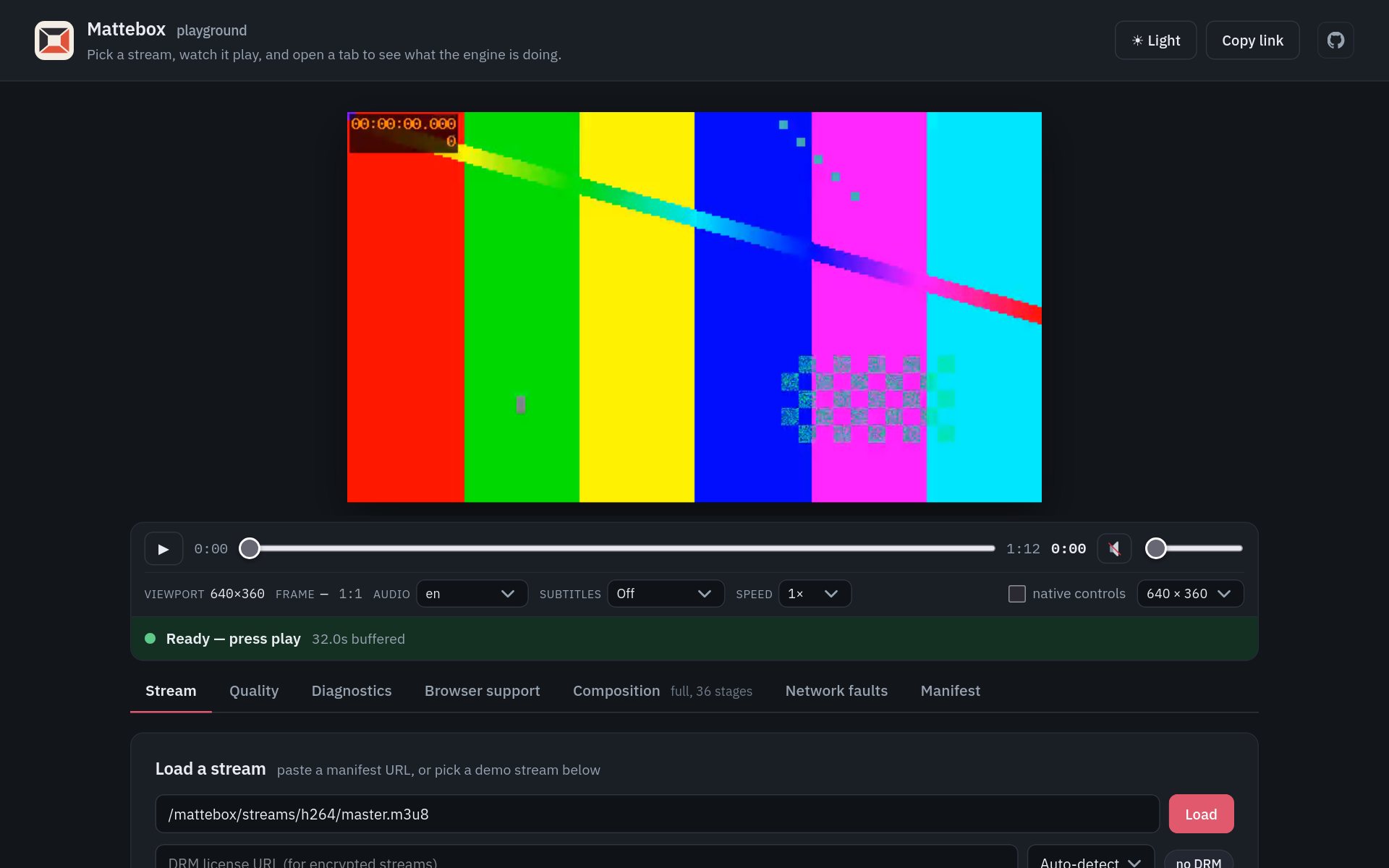Open the GitHub repository icon
The image size is (1389, 868).
1335,41
